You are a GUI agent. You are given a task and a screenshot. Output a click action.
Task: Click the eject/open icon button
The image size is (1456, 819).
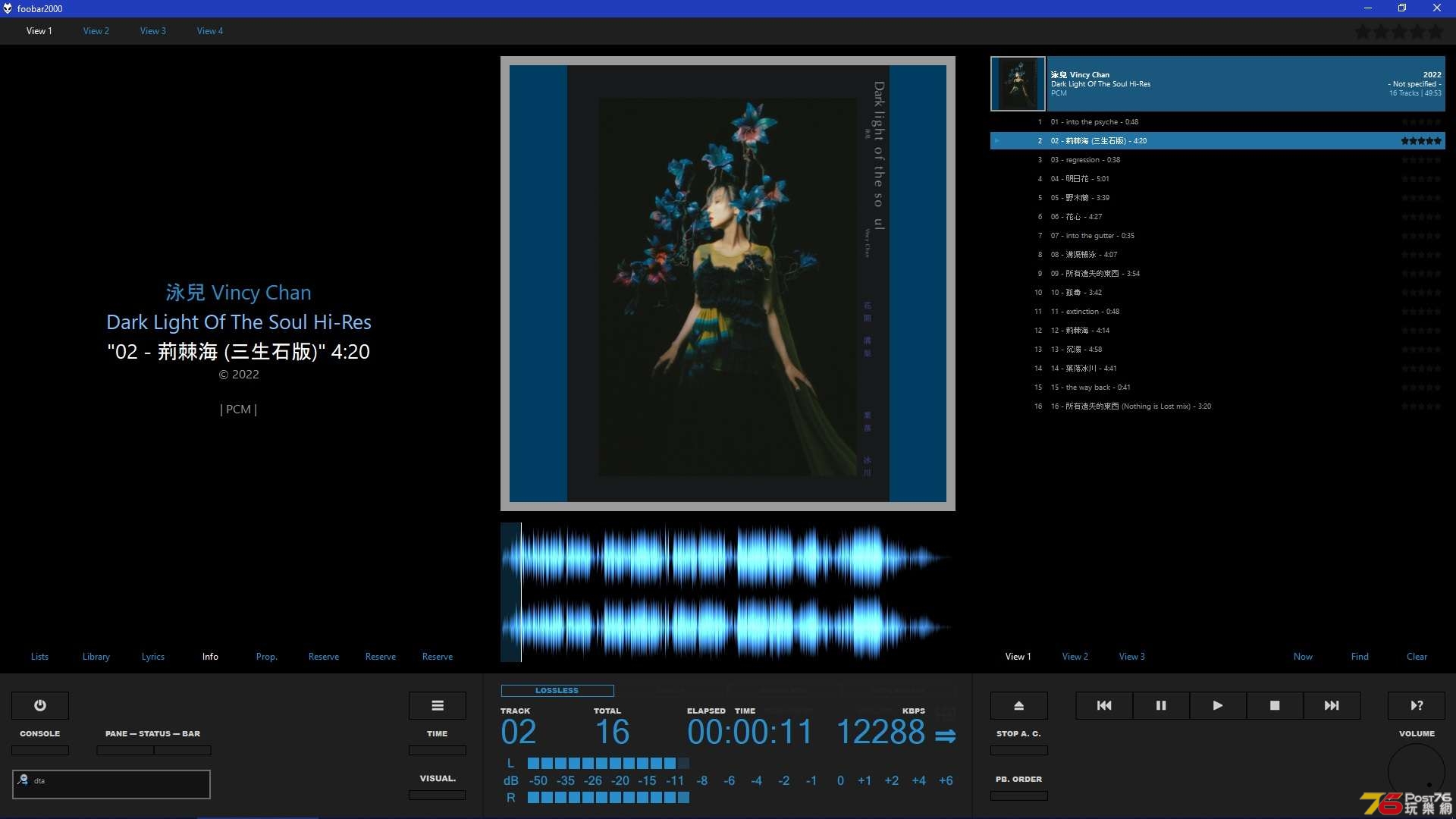(1019, 705)
